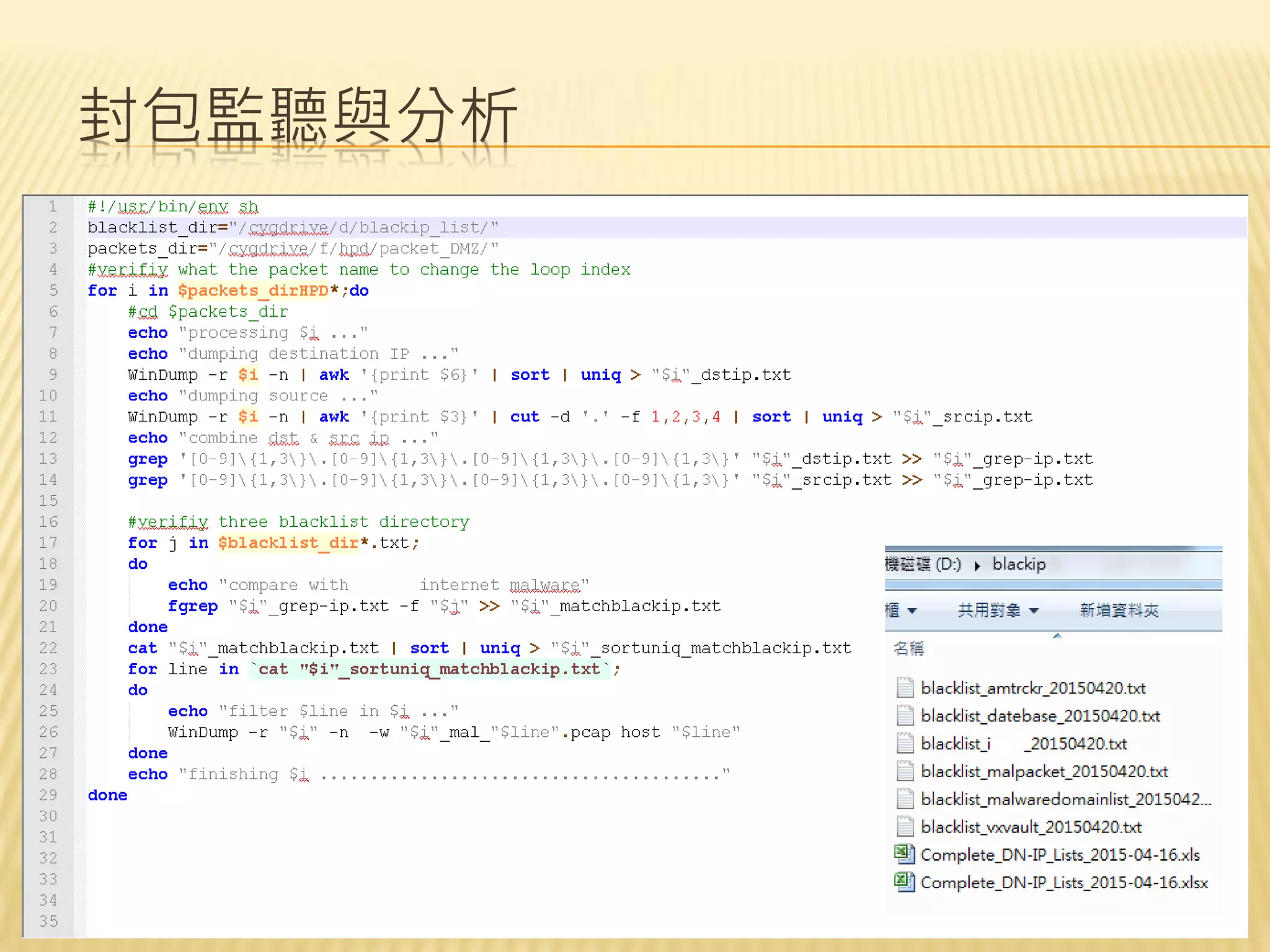Click the Excel icon of Complete_DN-IP_Lists .xls
The height and width of the screenshot is (952, 1270).
pyautogui.click(x=905, y=855)
